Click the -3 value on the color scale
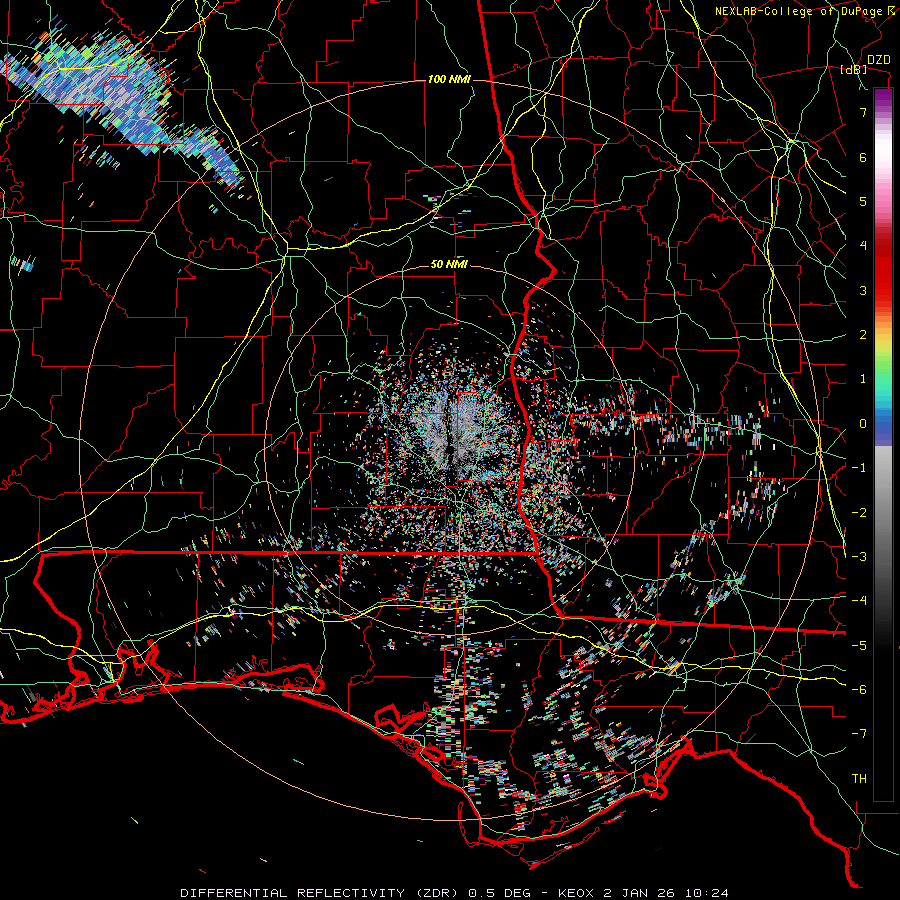Viewport: 900px width, 900px height. click(x=859, y=557)
